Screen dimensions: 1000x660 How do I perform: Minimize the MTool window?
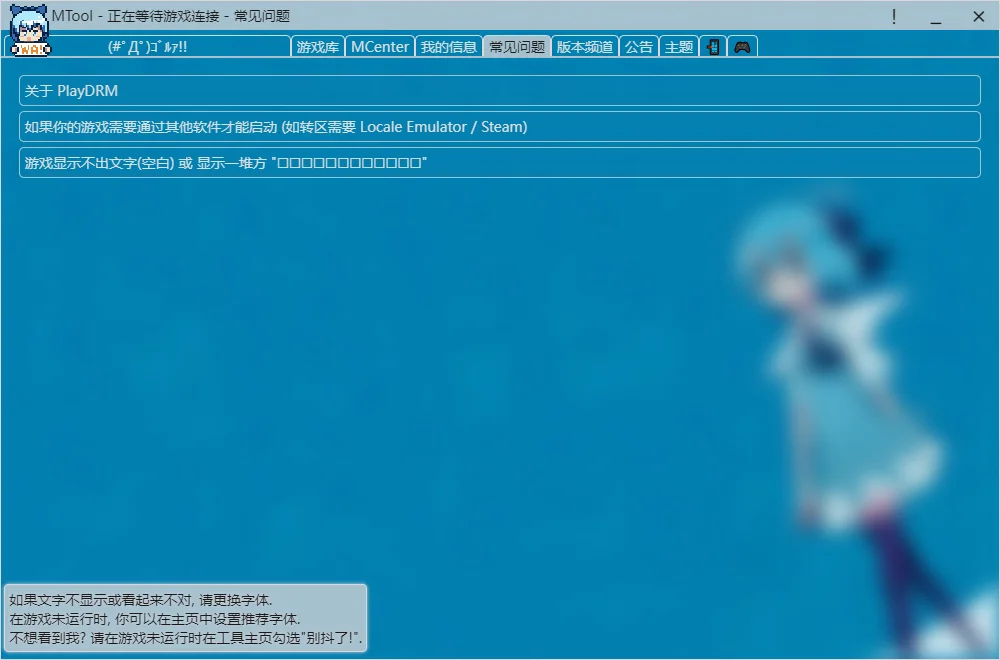pos(936,17)
